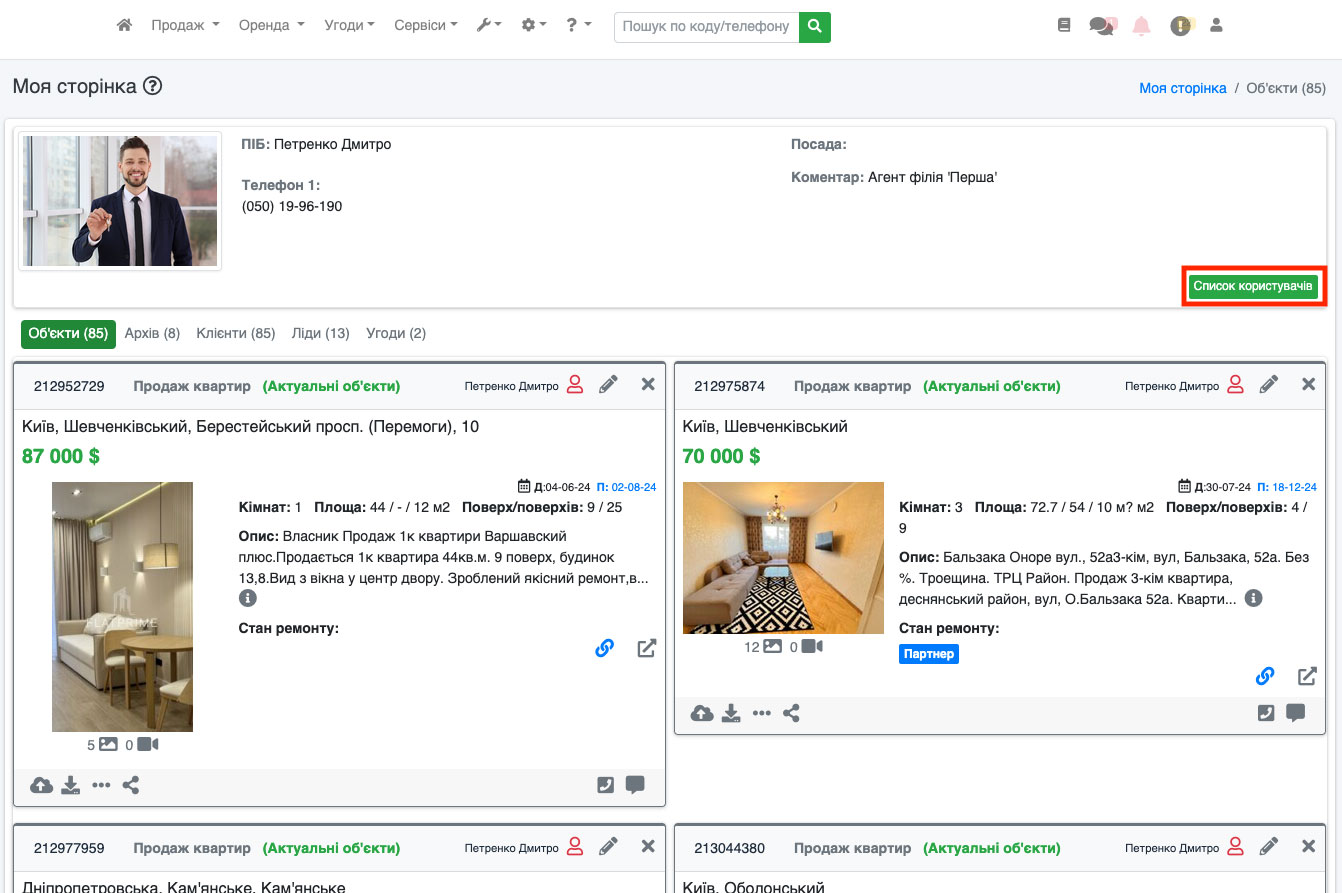
Task: Click the user profile icon in navbar
Action: tap(1216, 26)
